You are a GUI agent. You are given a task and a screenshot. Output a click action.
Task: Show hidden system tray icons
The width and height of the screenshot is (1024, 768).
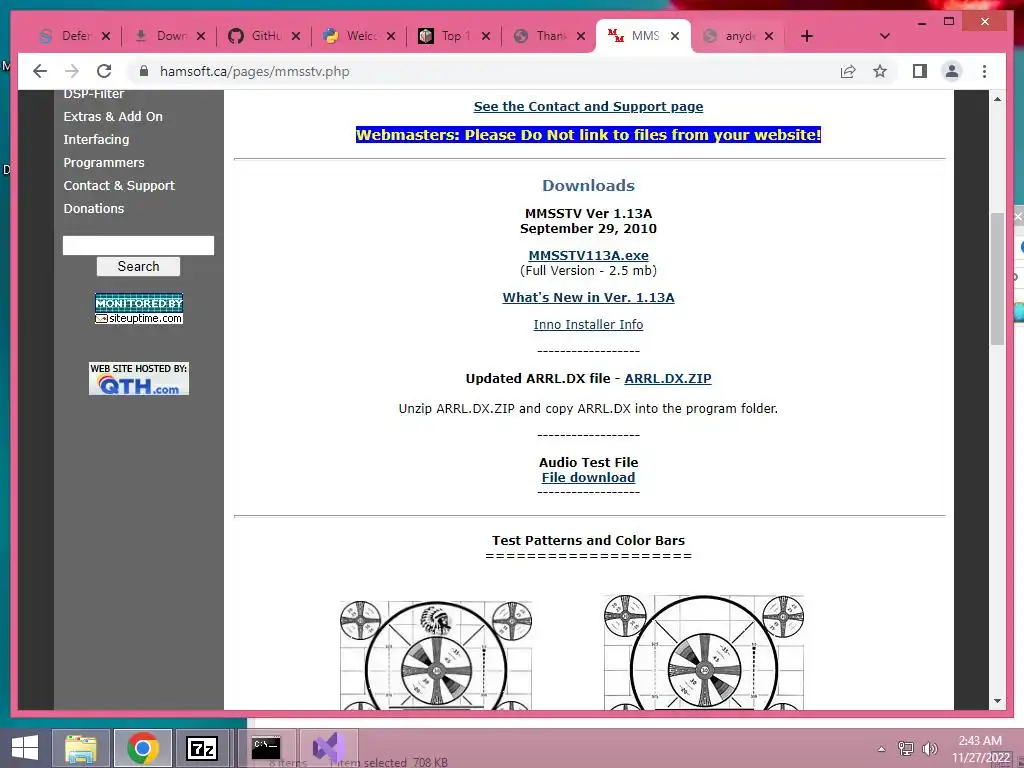point(882,749)
